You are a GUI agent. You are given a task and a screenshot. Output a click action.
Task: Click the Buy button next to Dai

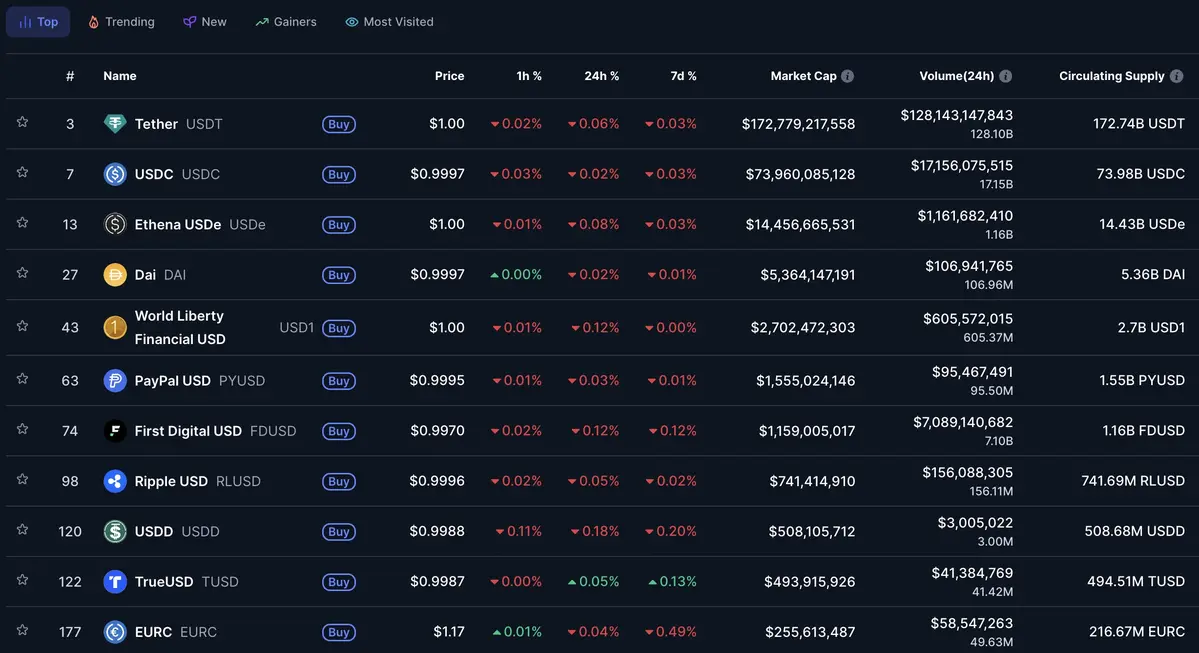338,274
